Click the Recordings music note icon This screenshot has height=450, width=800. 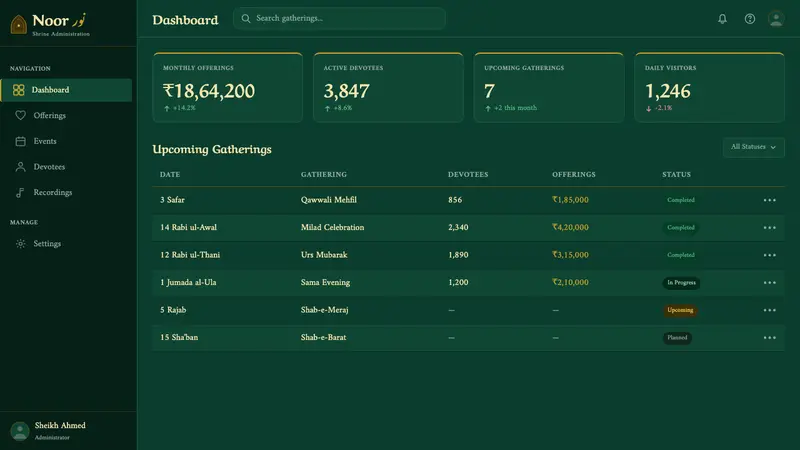[20, 192]
